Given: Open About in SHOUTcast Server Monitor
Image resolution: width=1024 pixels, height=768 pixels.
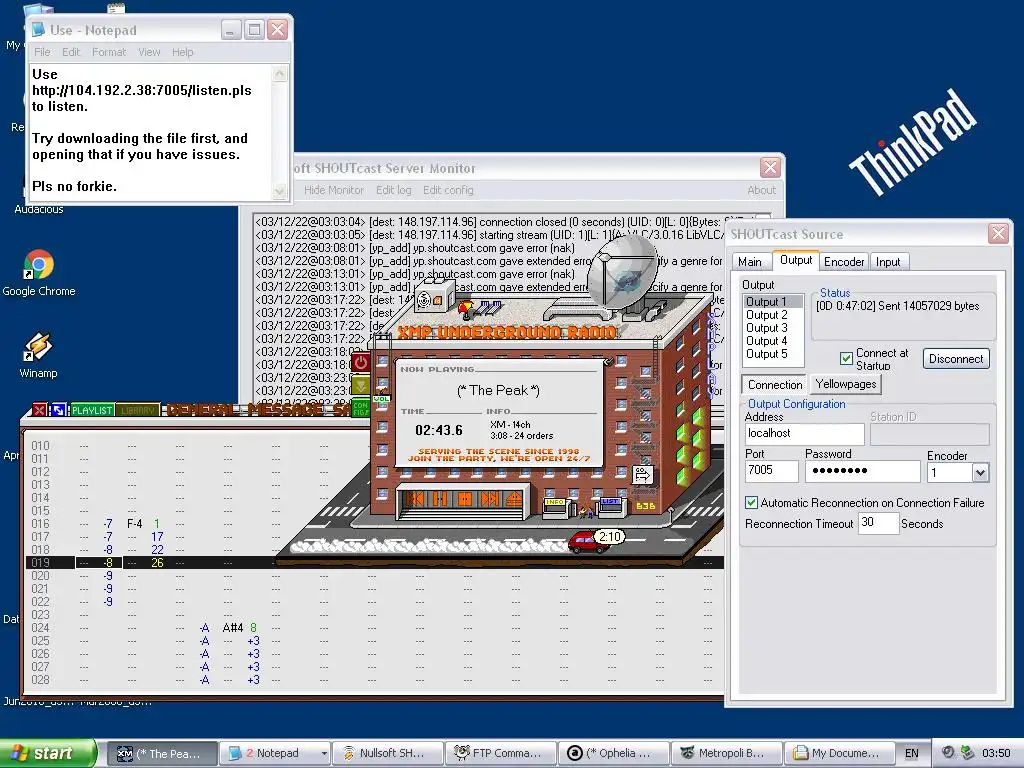Looking at the screenshot, I should 761,190.
